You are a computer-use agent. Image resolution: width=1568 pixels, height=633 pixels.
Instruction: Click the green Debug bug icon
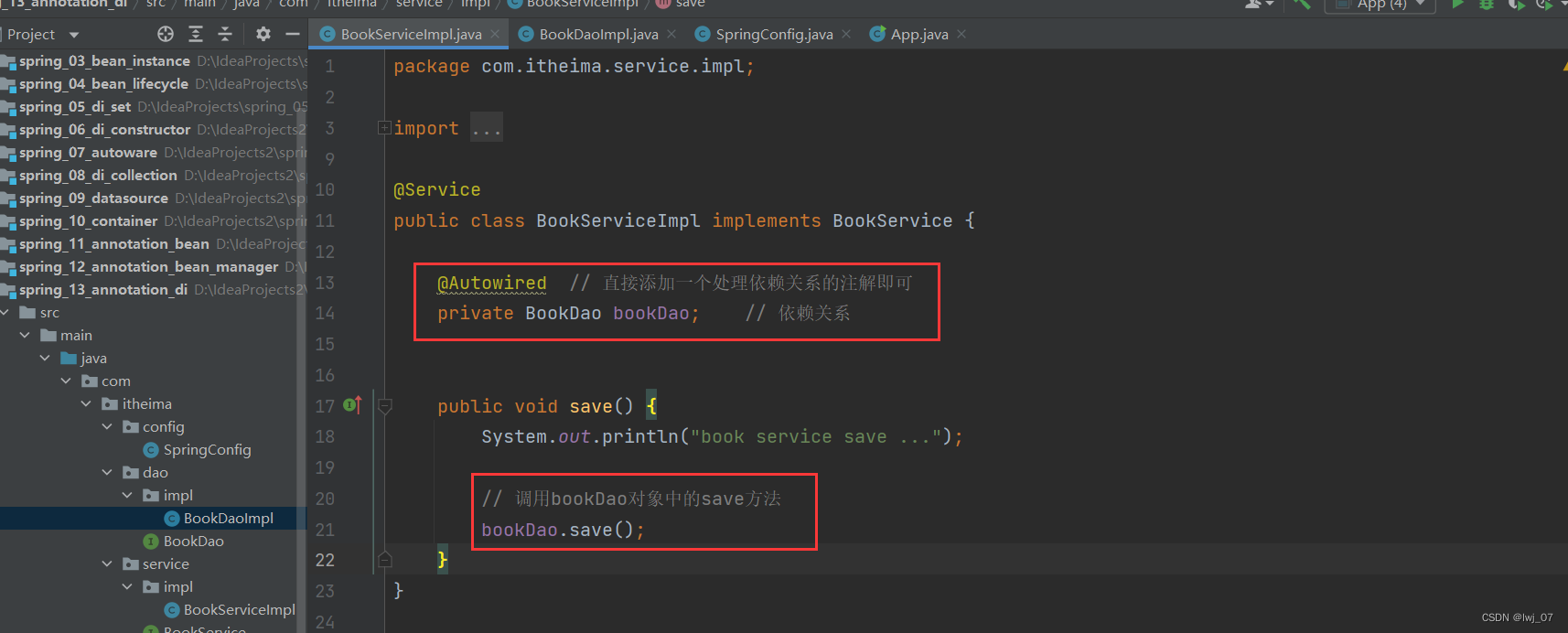(1487, 5)
